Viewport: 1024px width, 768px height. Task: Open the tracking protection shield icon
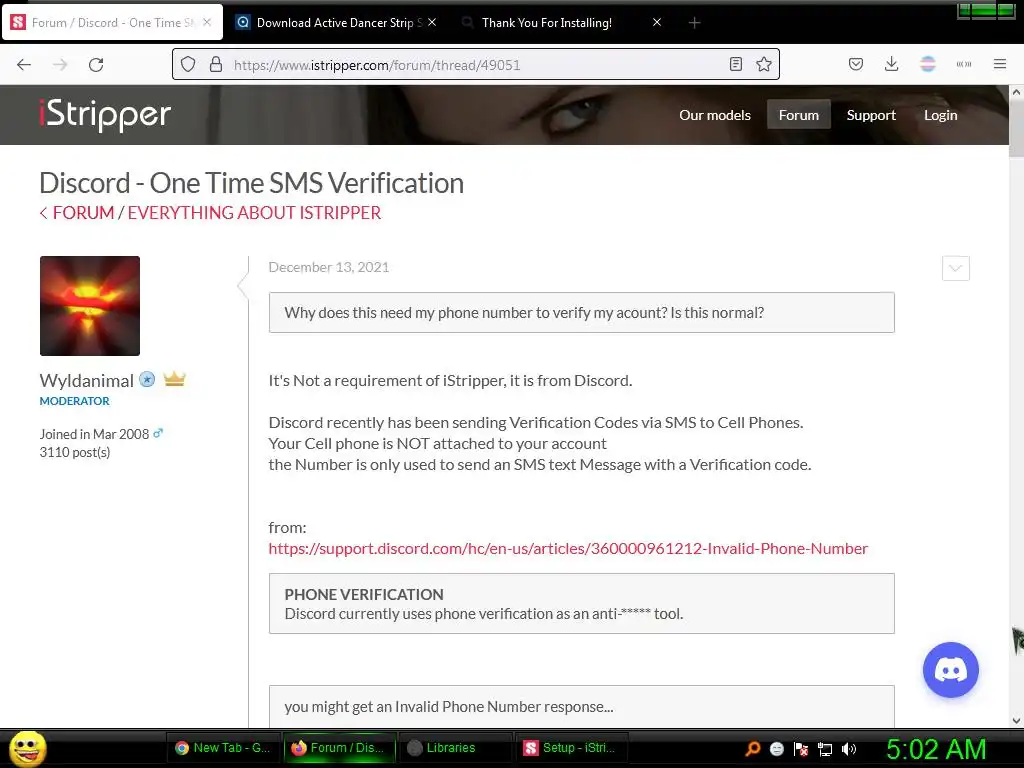tap(188, 65)
